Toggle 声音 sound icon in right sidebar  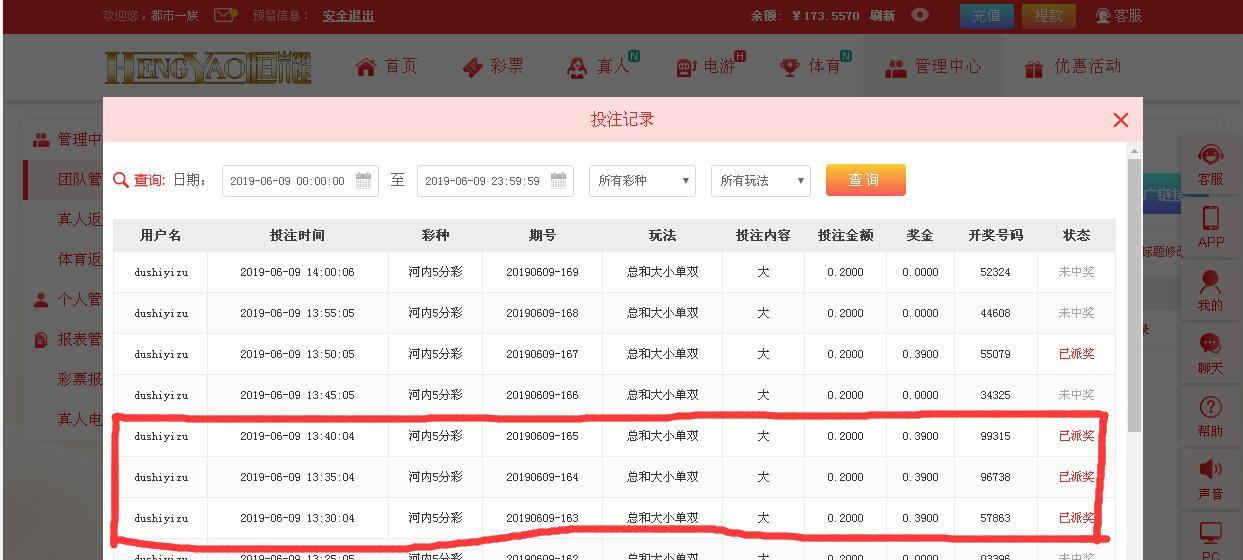coord(1210,480)
